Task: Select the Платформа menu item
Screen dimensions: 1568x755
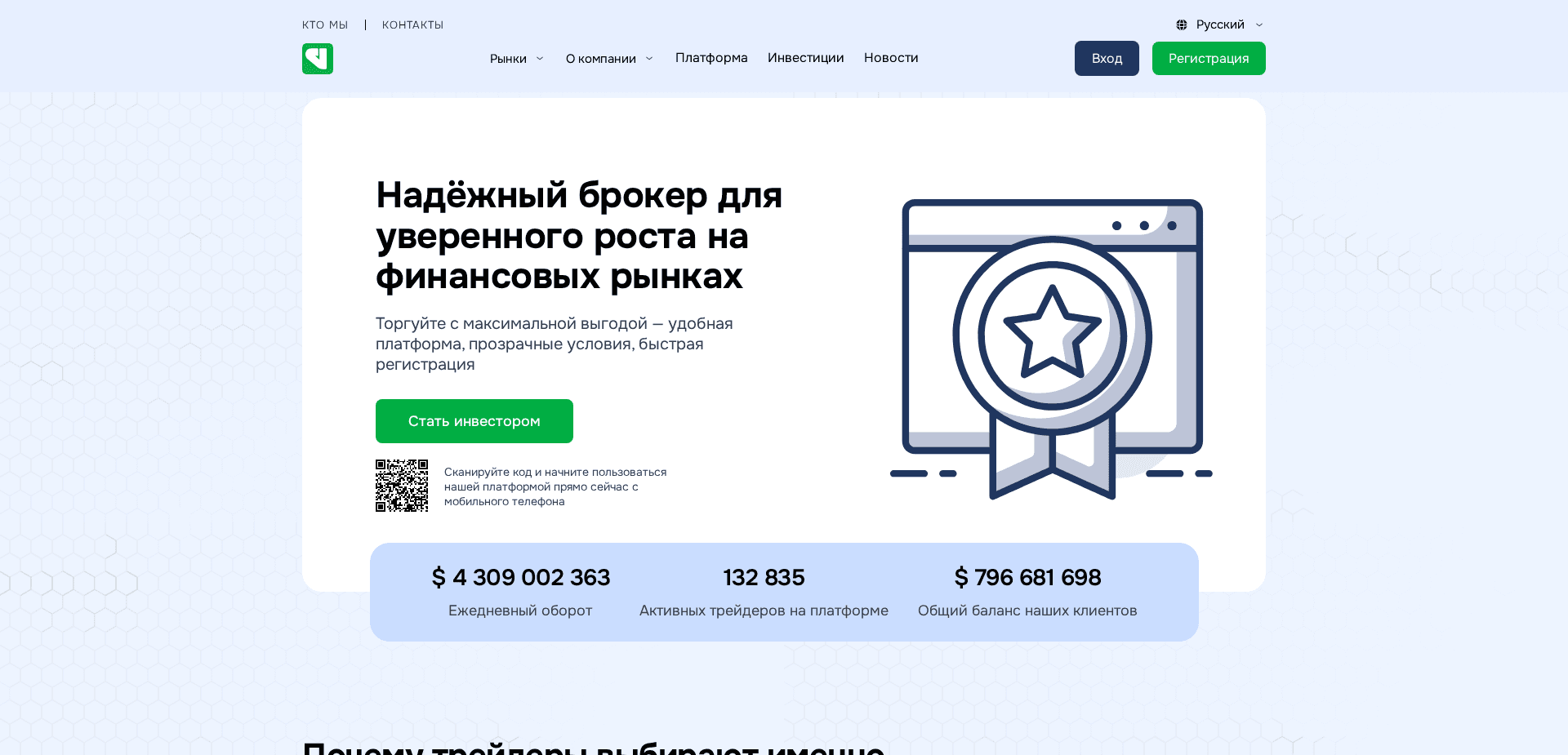Action: click(x=710, y=58)
